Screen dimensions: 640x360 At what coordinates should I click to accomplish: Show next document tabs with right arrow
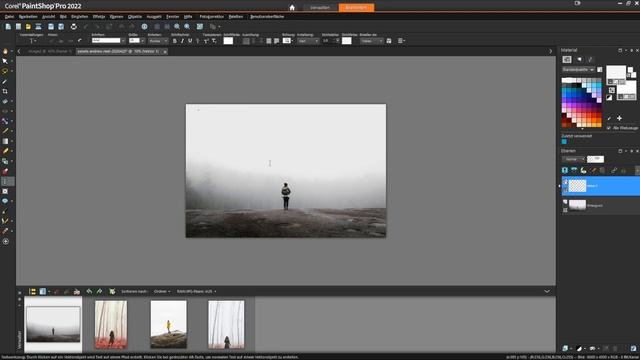click(x=551, y=51)
